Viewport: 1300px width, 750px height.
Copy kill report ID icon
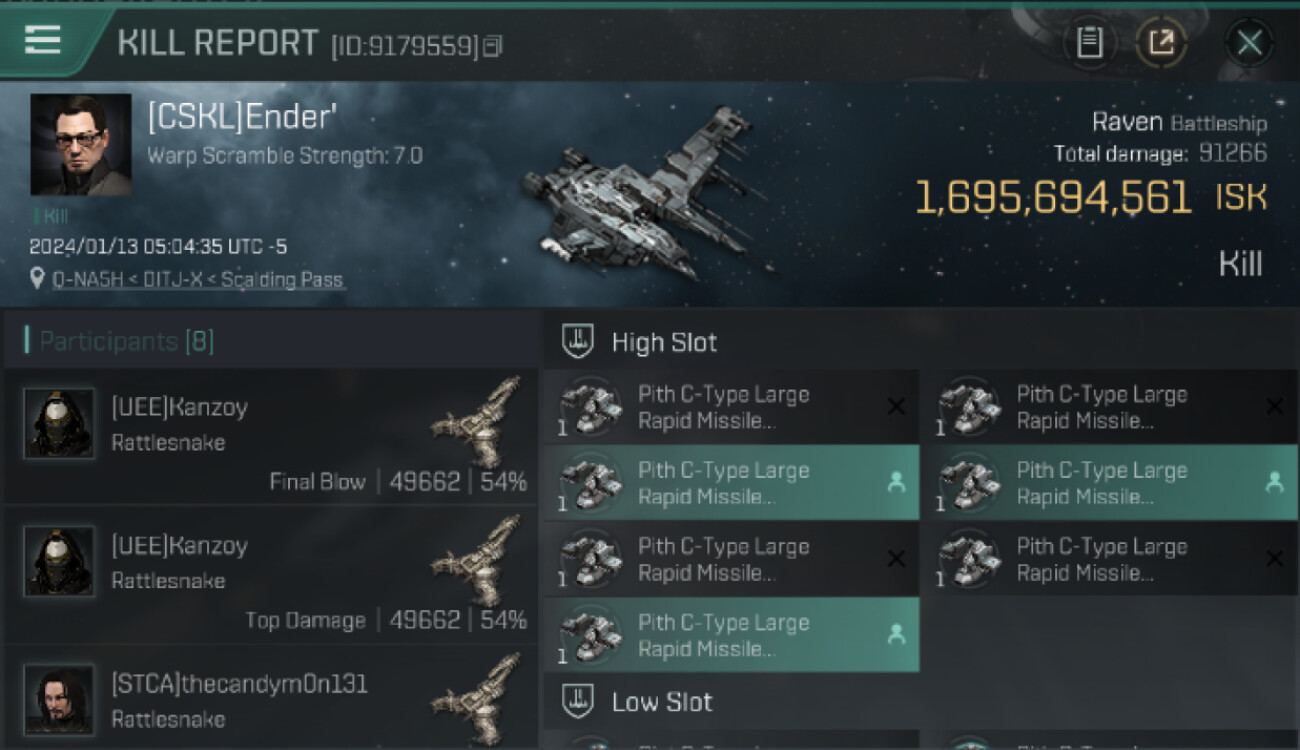tap(492, 45)
